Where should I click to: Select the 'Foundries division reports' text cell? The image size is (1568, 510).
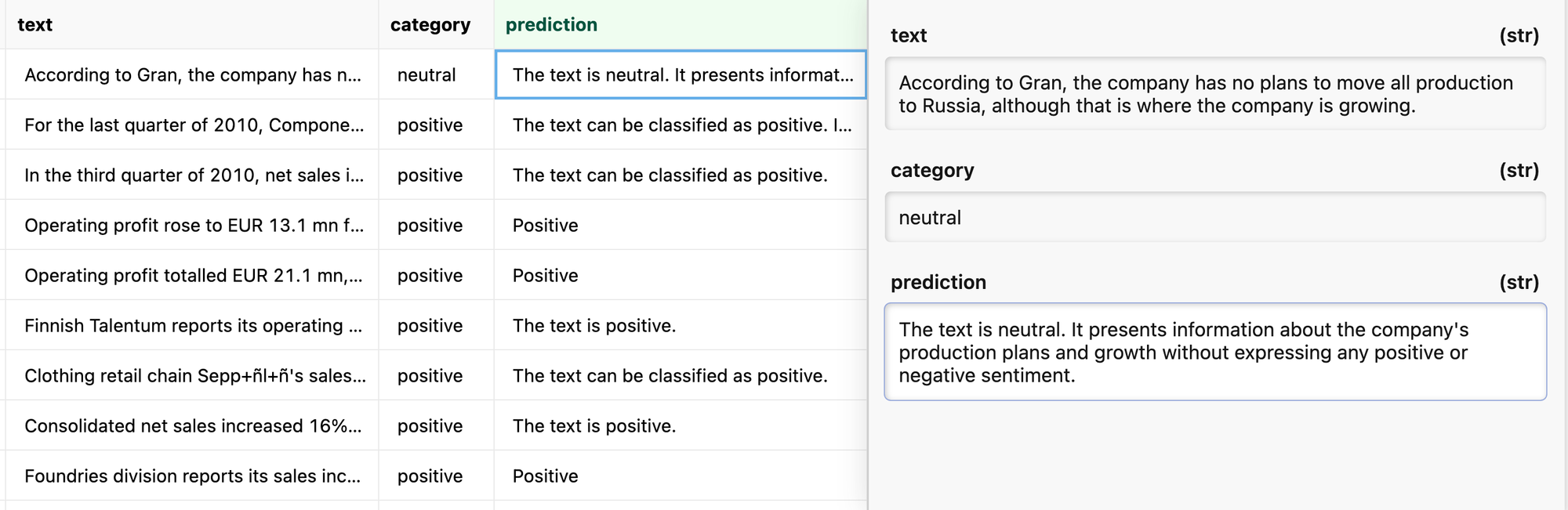point(193,476)
